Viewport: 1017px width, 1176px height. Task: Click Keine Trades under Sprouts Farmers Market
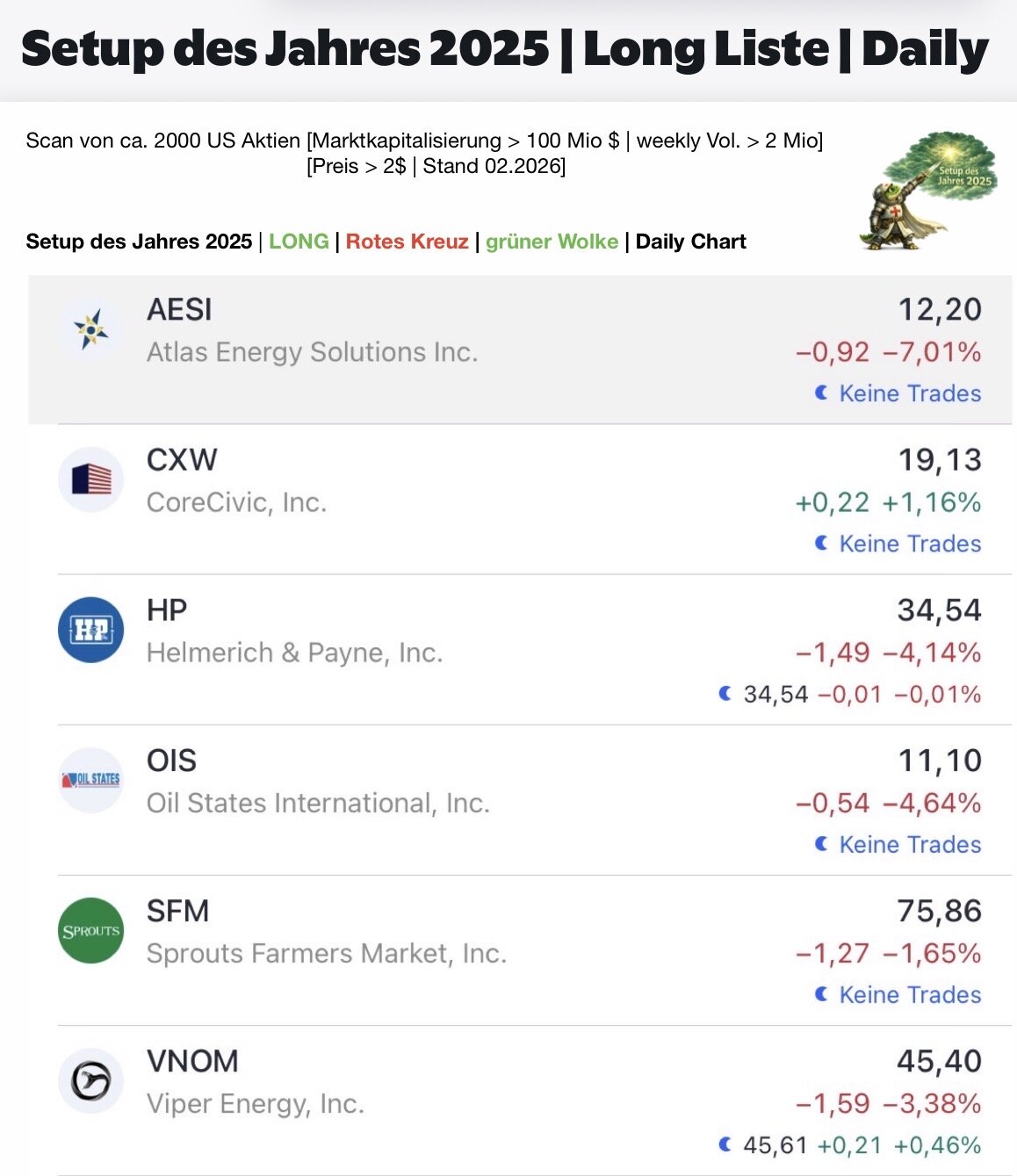point(910,994)
